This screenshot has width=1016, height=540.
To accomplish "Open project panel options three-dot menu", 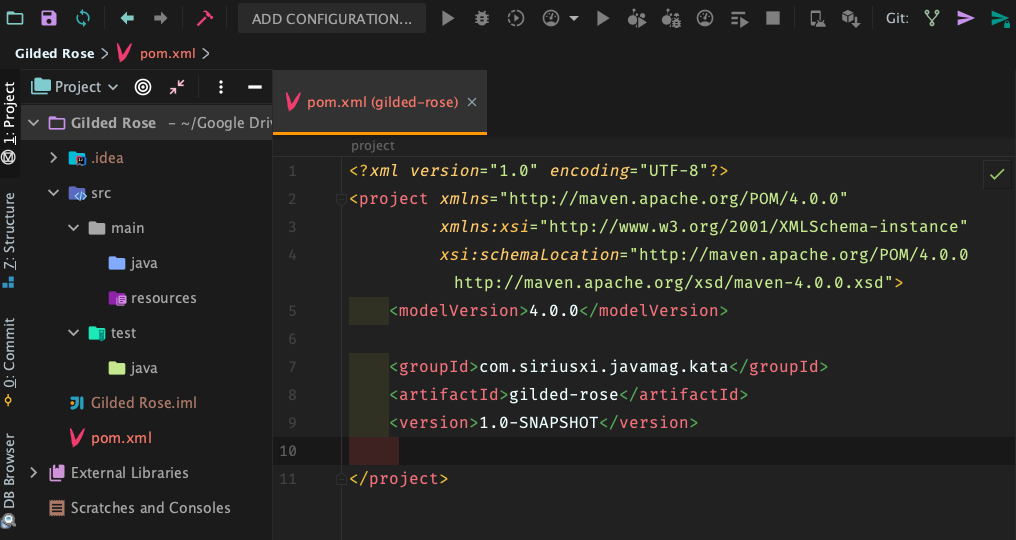I will pyautogui.click(x=221, y=87).
